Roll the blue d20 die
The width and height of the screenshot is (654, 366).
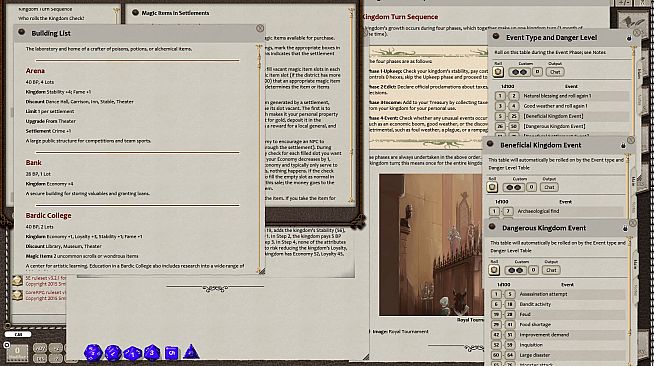(x=93, y=353)
